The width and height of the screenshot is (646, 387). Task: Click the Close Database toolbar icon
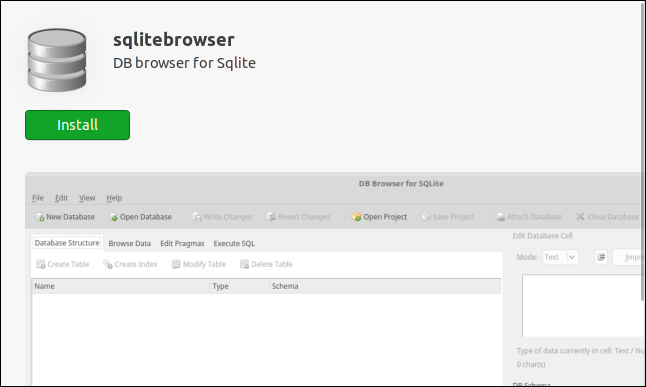(580, 217)
